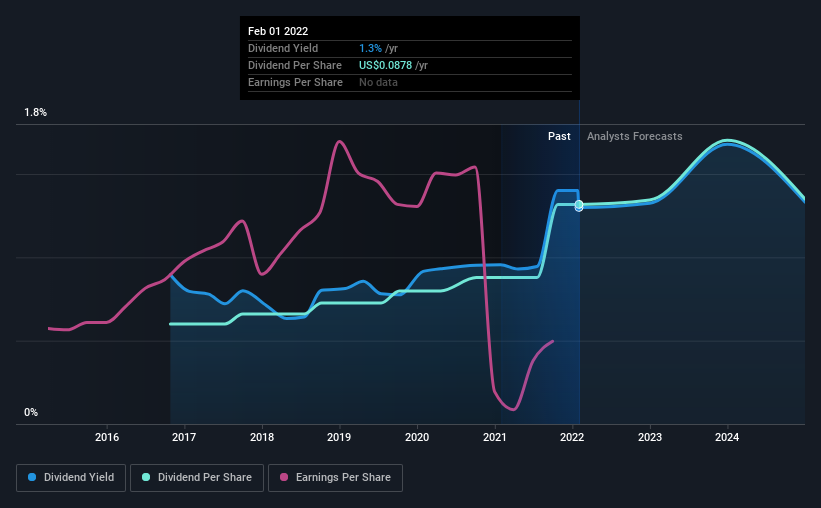Screen dimensions: 821x508
Task: Click the highlighted data point marker at 2022
Action: [x=579, y=205]
